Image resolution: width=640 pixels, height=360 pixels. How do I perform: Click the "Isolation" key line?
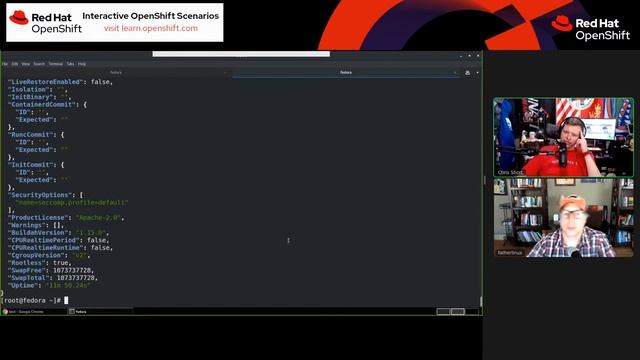click(x=38, y=89)
